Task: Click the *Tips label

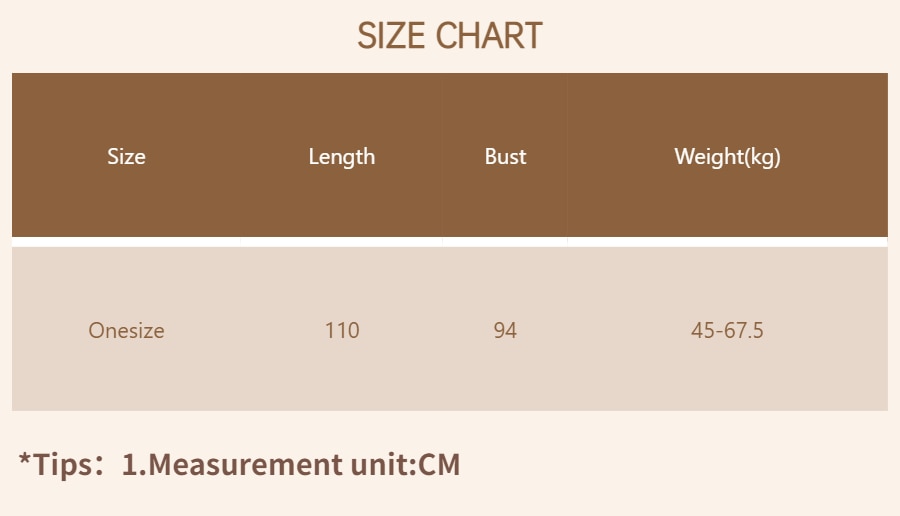Action: point(60,465)
